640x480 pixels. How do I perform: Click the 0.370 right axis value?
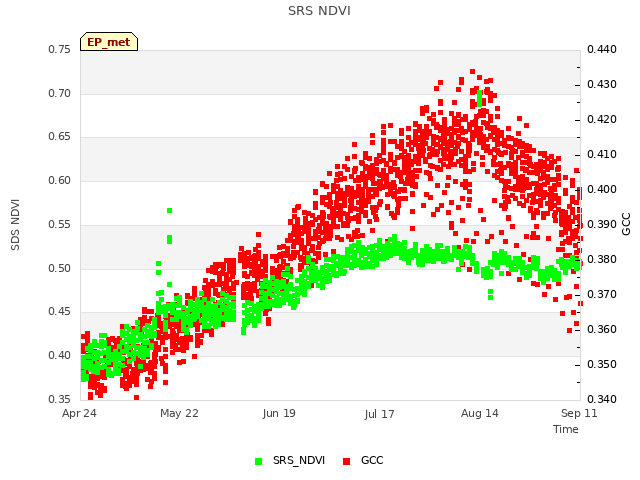click(x=602, y=294)
